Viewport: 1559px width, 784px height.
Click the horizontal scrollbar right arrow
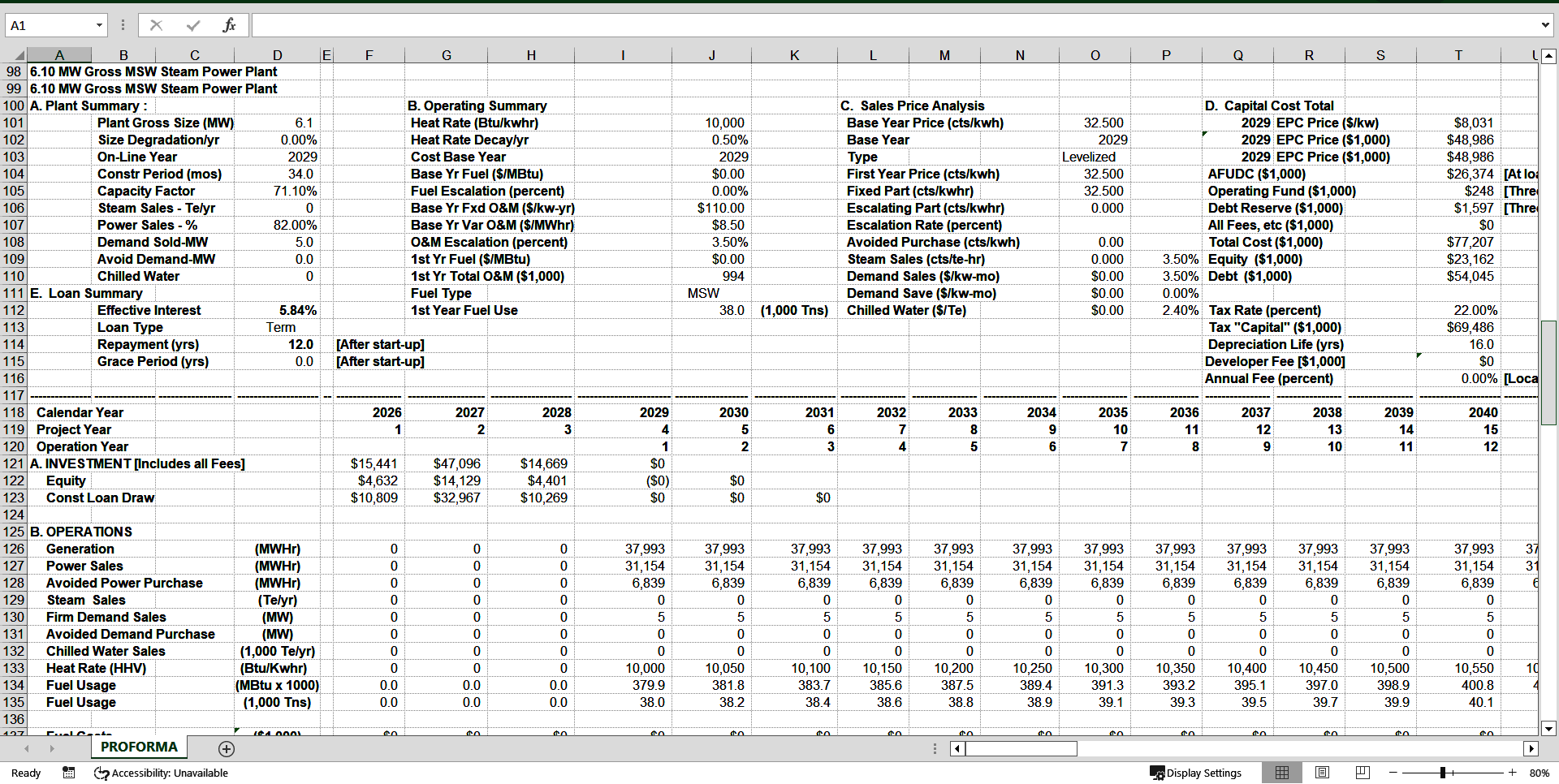click(1532, 748)
